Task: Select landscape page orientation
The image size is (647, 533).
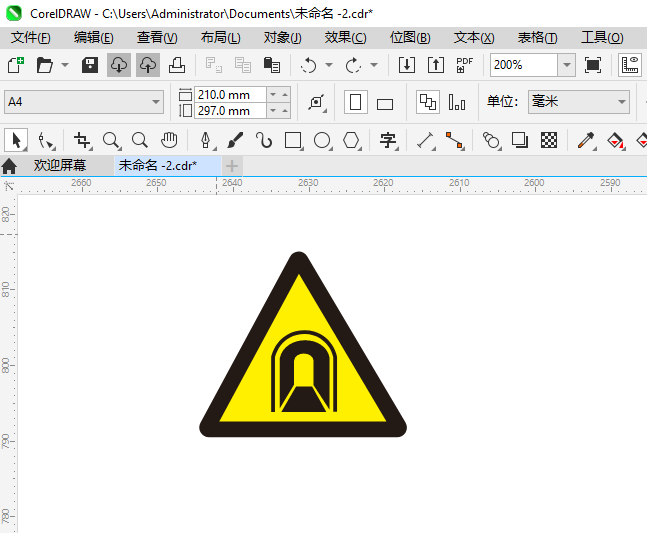Action: click(x=385, y=103)
